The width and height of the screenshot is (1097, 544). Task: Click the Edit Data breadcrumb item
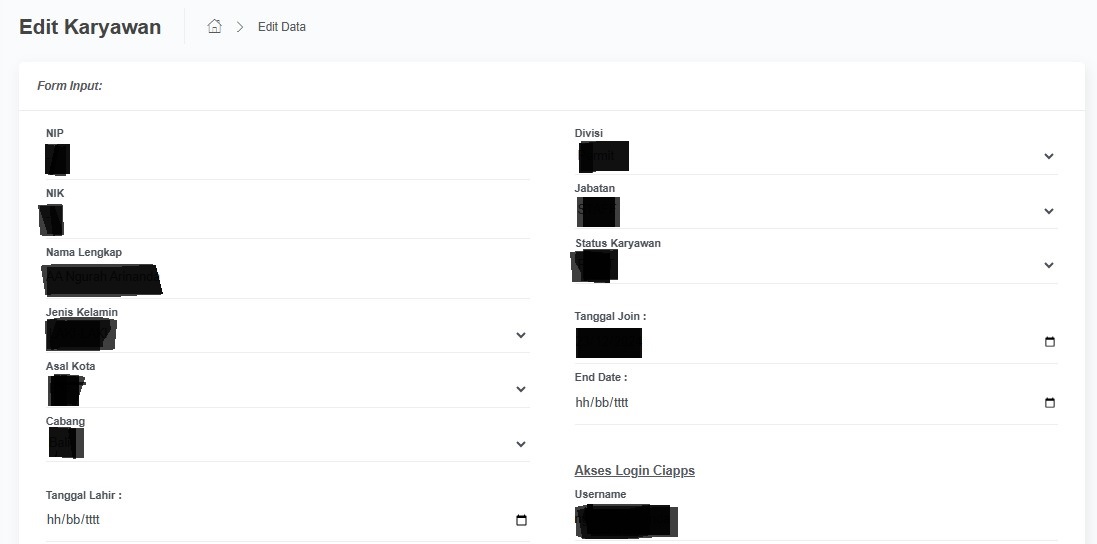coord(282,27)
